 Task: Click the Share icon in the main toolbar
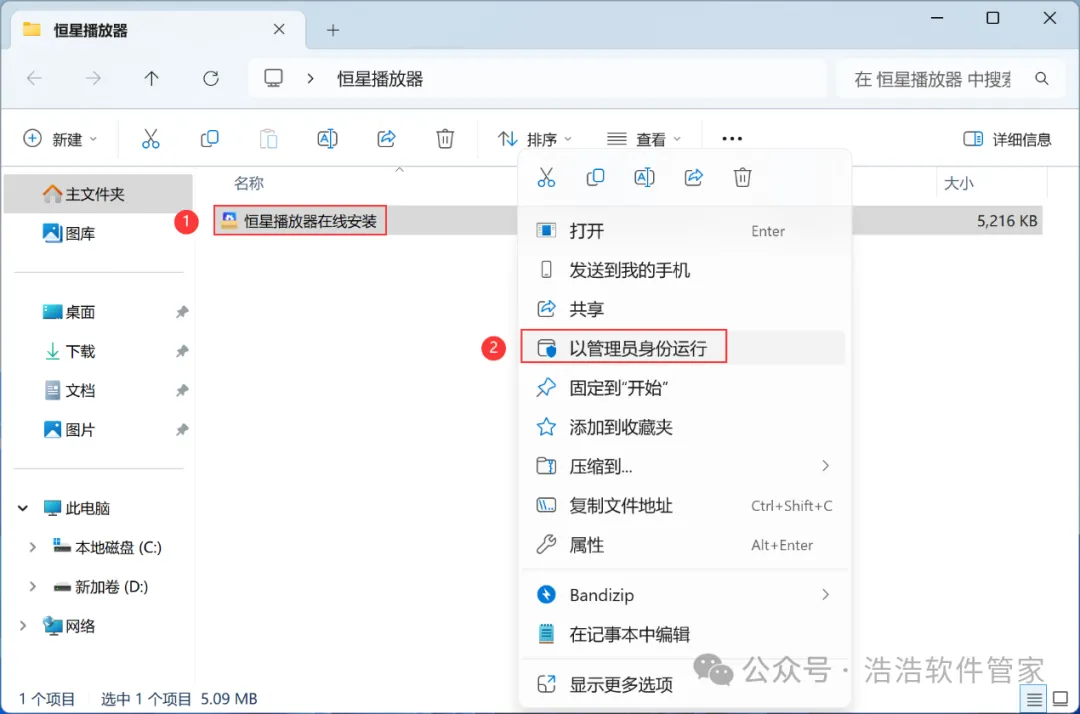point(386,139)
